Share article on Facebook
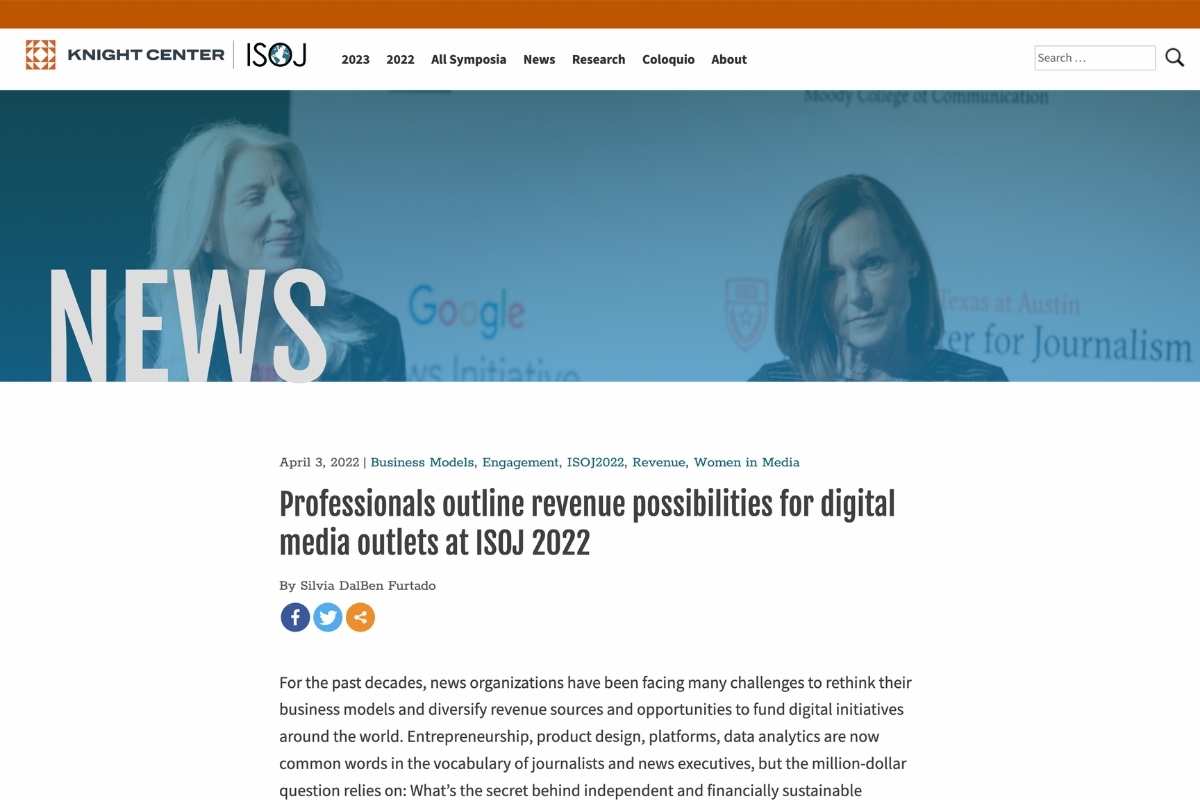Screen dimensions: 1200x800 tap(295, 618)
